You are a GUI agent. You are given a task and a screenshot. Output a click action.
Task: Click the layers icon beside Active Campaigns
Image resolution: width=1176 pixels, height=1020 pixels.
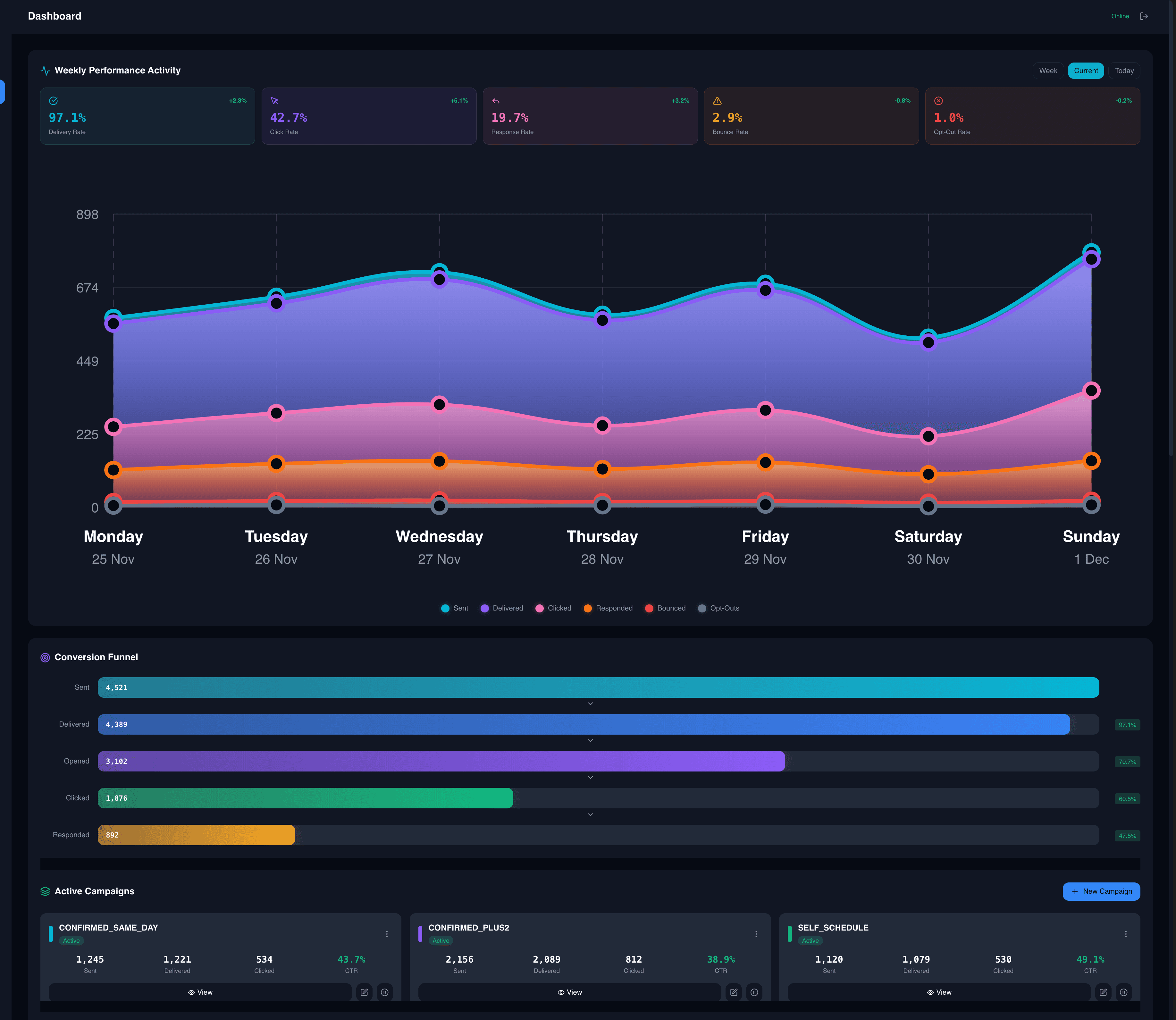click(x=45, y=891)
